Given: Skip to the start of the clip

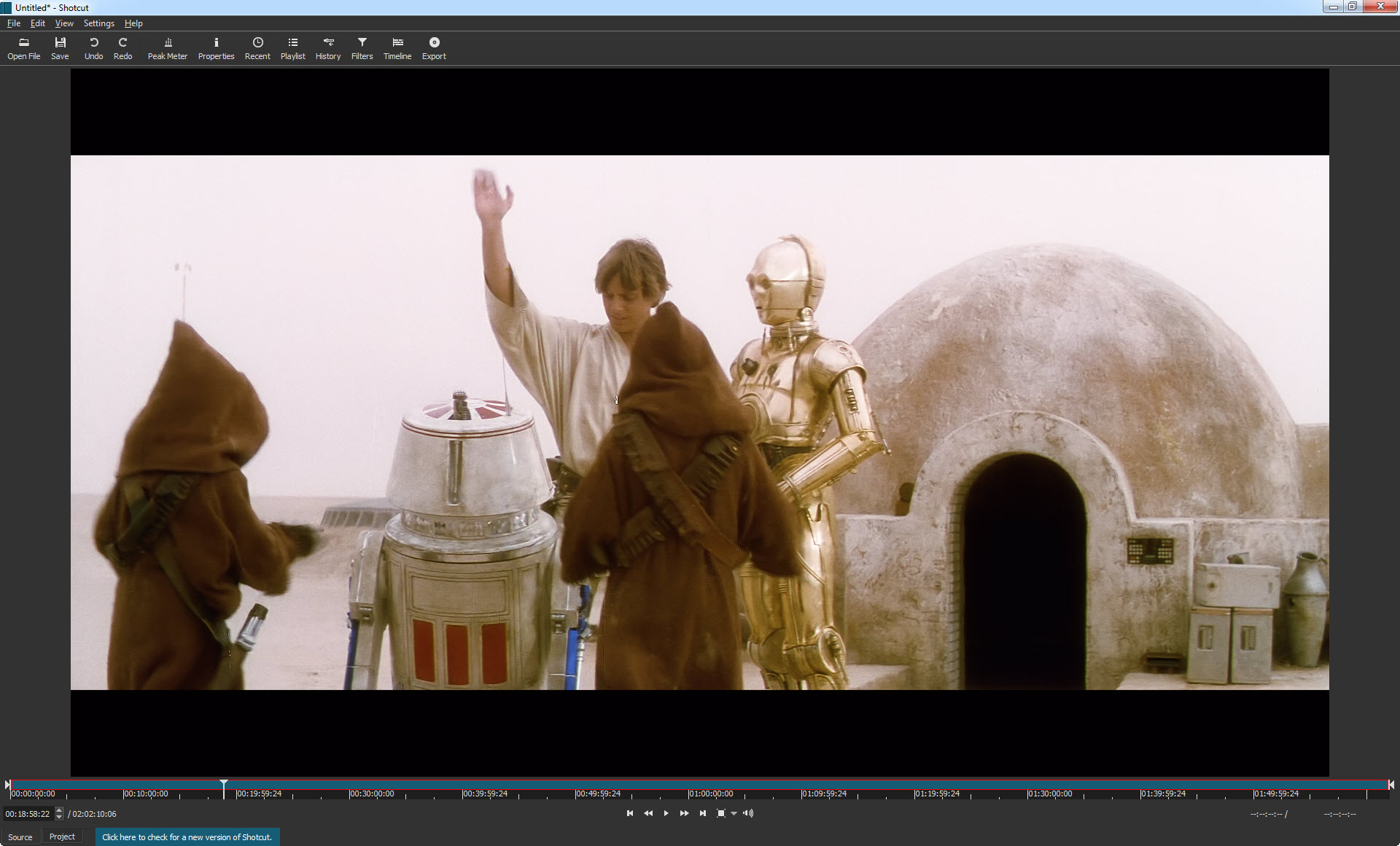Looking at the screenshot, I should [630, 813].
